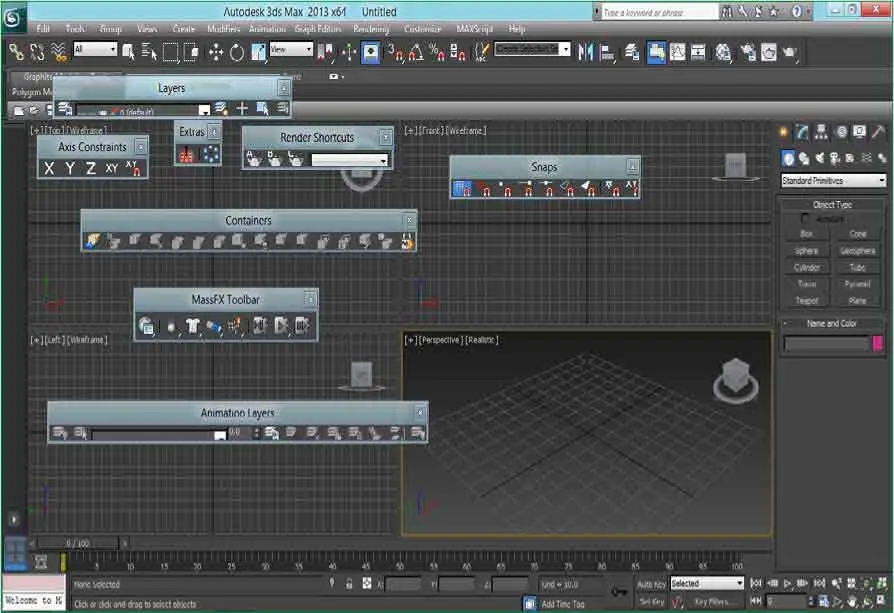Open the Modify tab in command panel
Screen dimensions: 894x613
click(802, 132)
